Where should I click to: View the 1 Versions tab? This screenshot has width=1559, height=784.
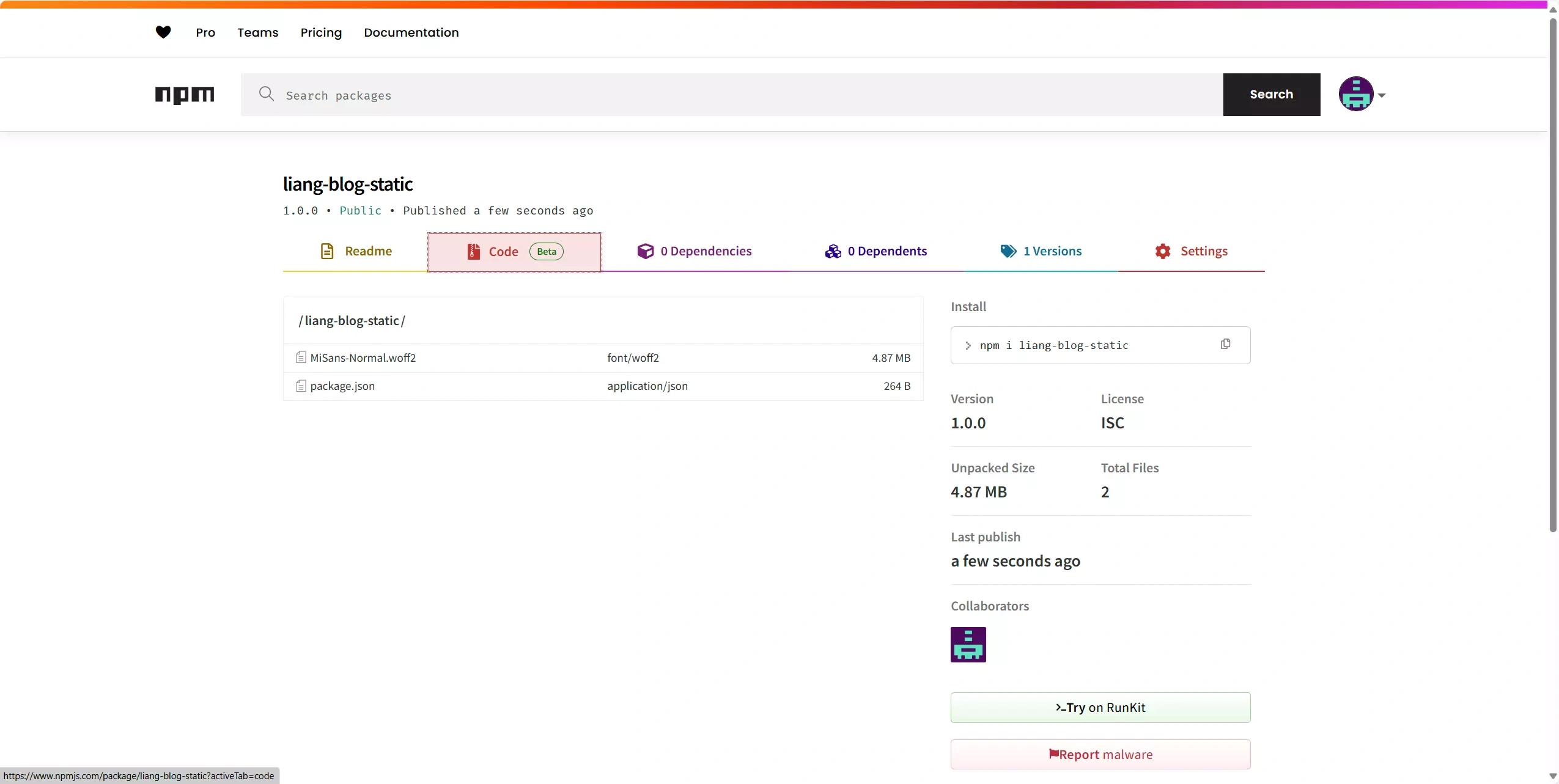[1041, 251]
